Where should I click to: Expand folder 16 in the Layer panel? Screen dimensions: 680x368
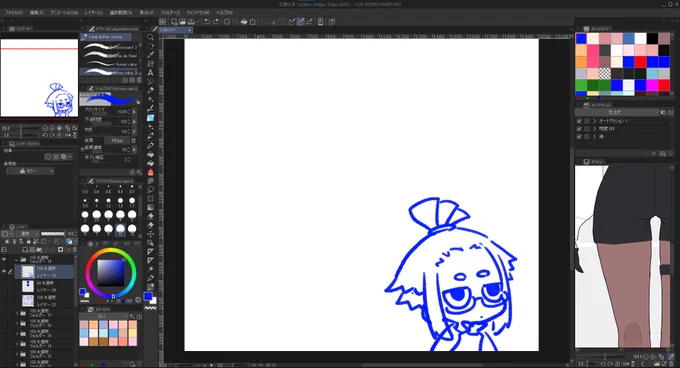point(17,323)
